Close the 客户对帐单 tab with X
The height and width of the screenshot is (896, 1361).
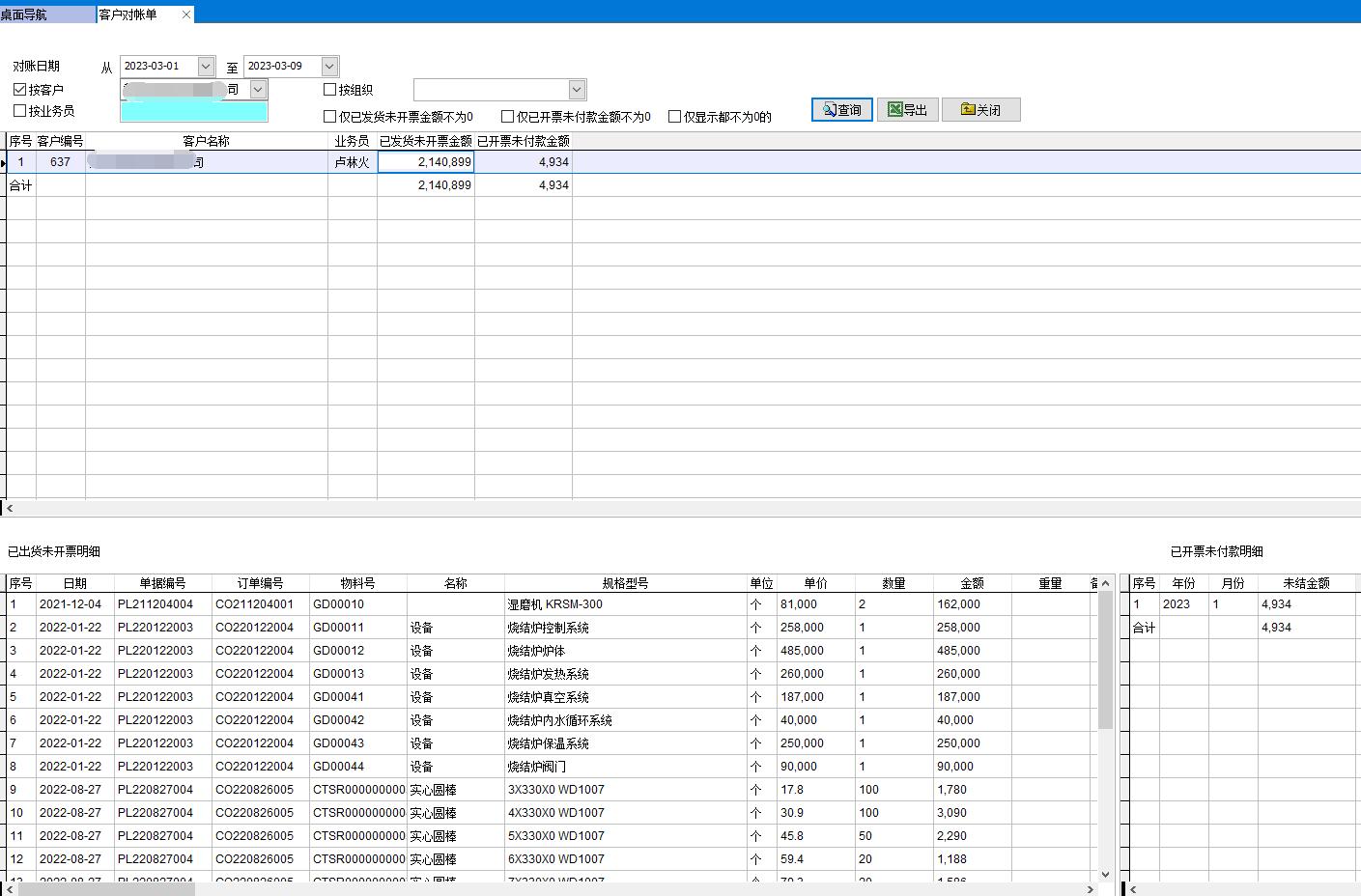pyautogui.click(x=186, y=14)
